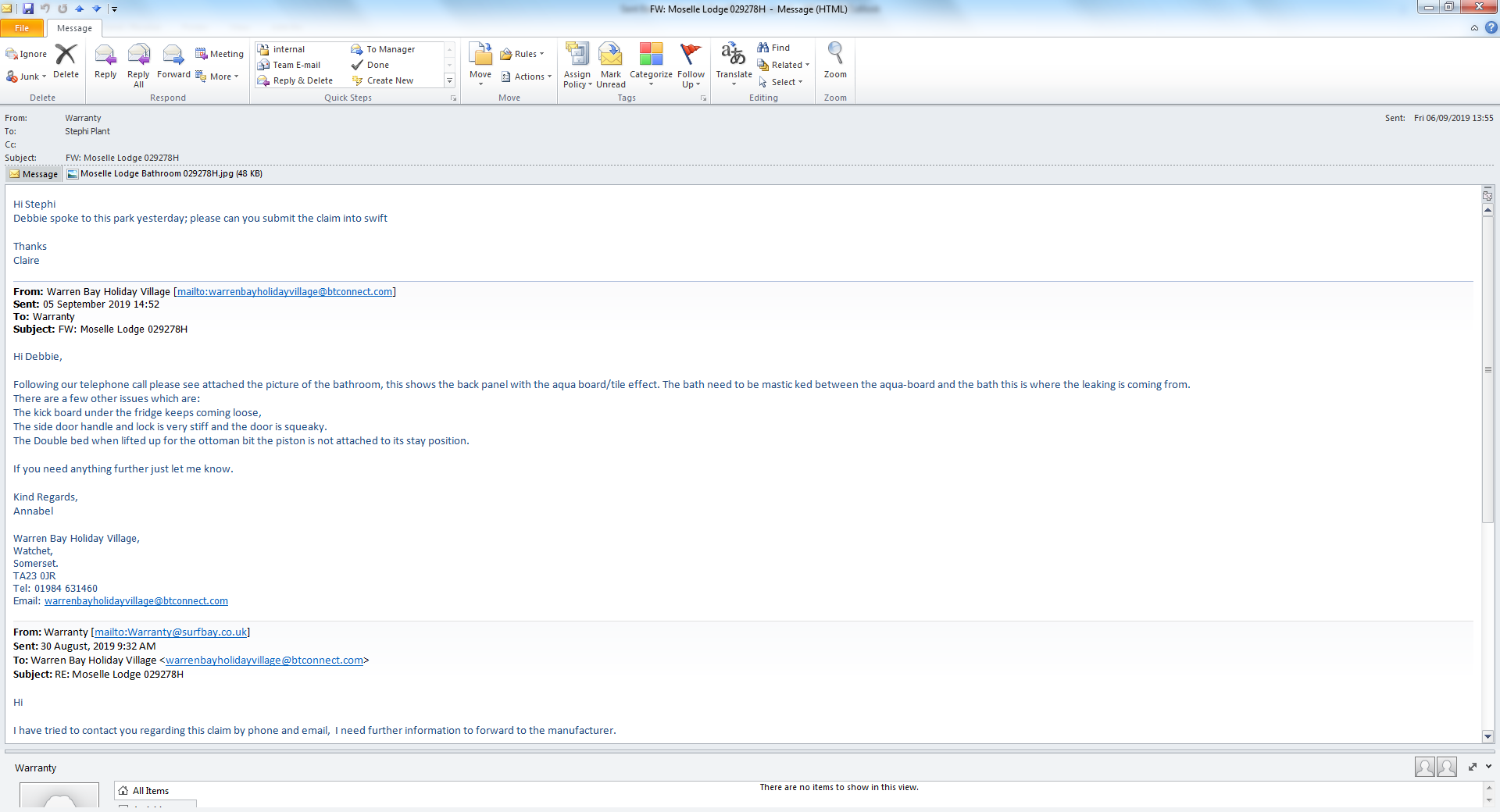Run the Done quick step
1500x812 pixels.
[x=370, y=65]
